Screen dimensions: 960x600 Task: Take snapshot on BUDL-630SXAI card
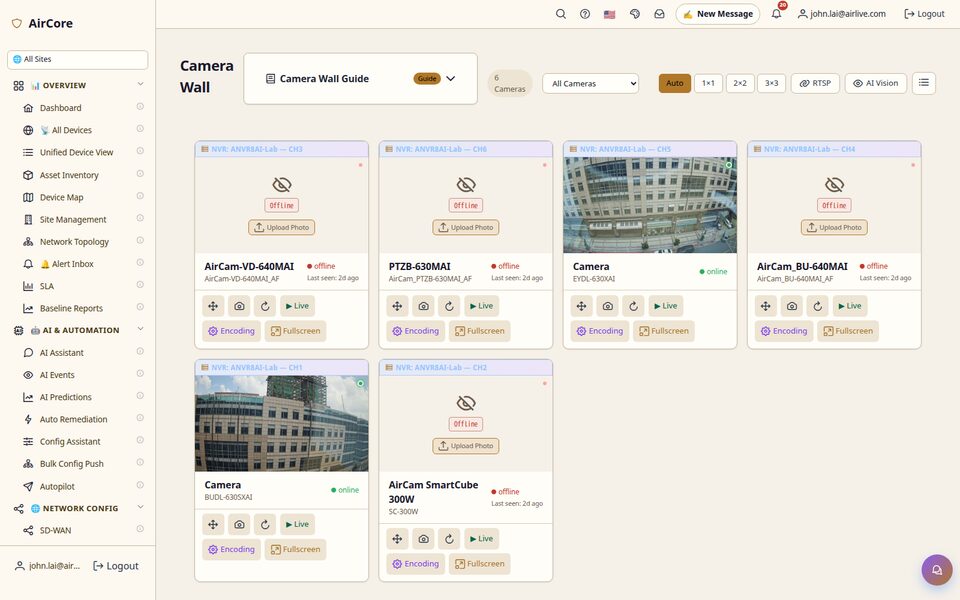click(x=239, y=524)
